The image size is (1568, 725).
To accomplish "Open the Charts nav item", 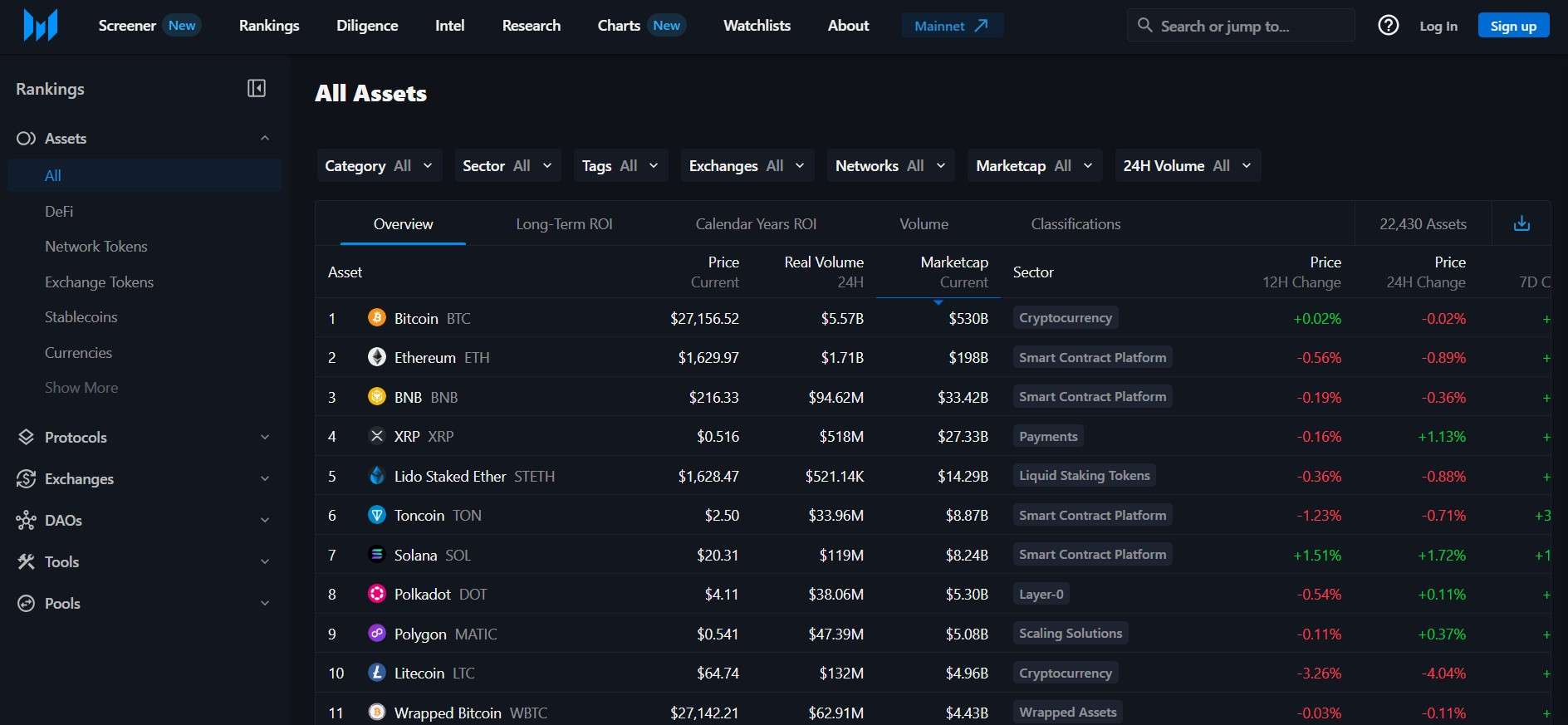I will tap(619, 26).
